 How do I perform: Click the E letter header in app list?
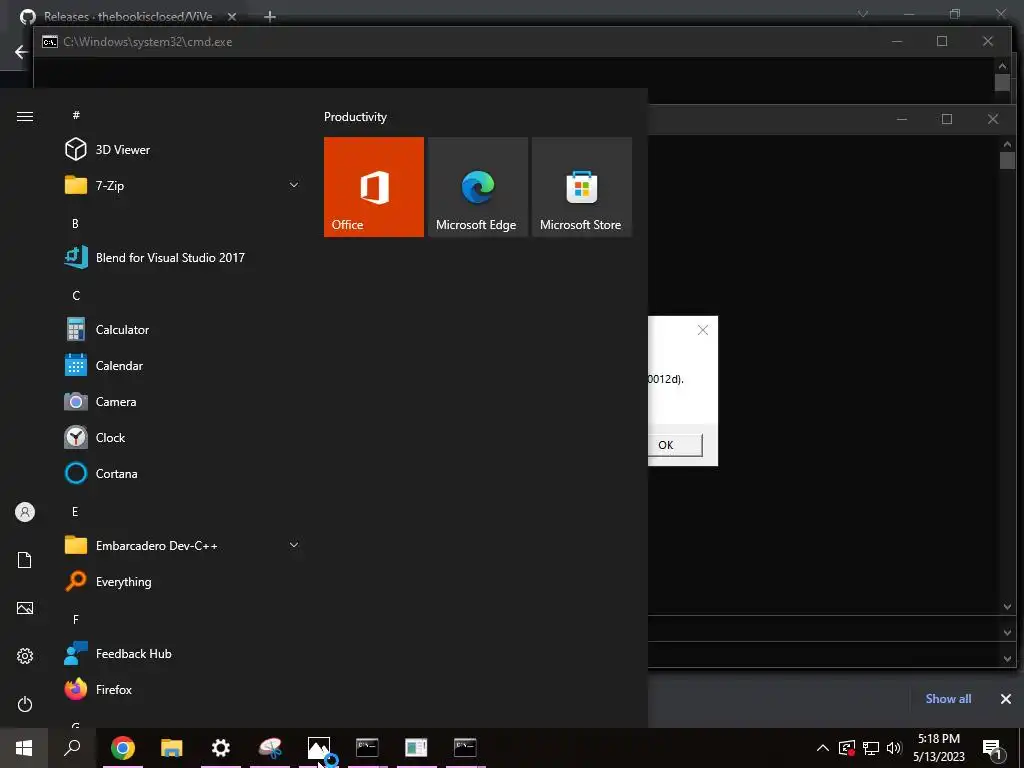[75, 511]
